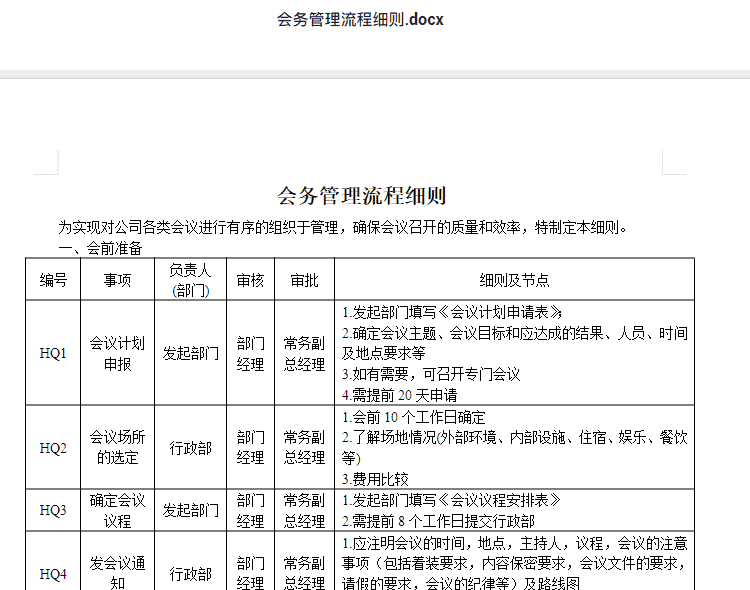Screen dimensions: 750x590
Task: Click line 3.如有需要,可召开专门会议
Action: [431, 374]
